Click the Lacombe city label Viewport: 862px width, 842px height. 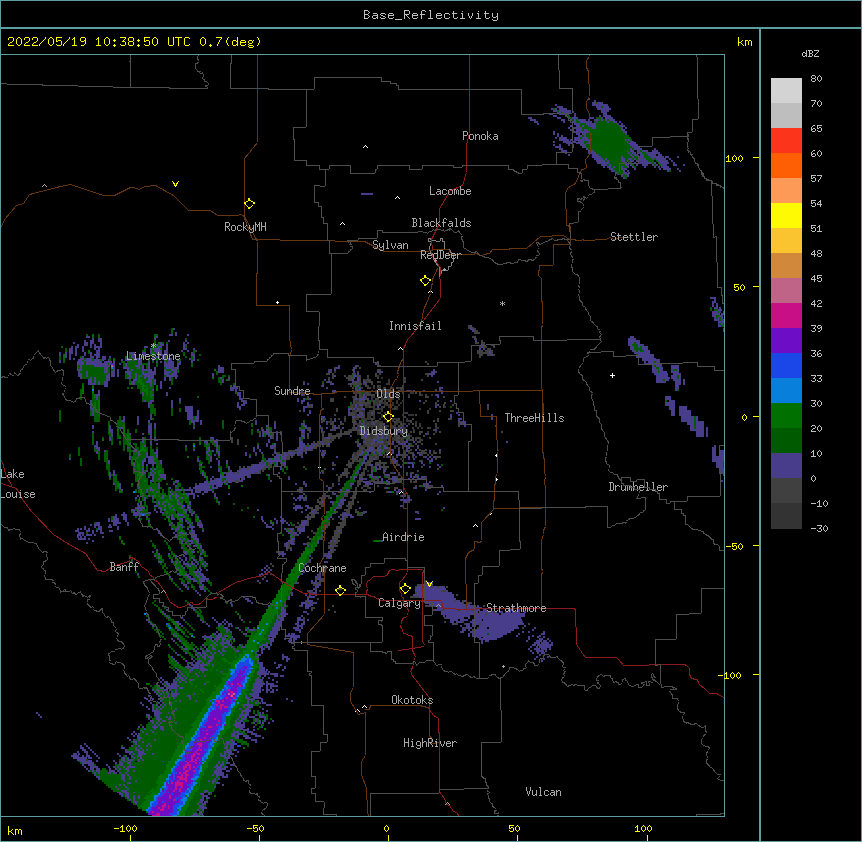(x=450, y=191)
